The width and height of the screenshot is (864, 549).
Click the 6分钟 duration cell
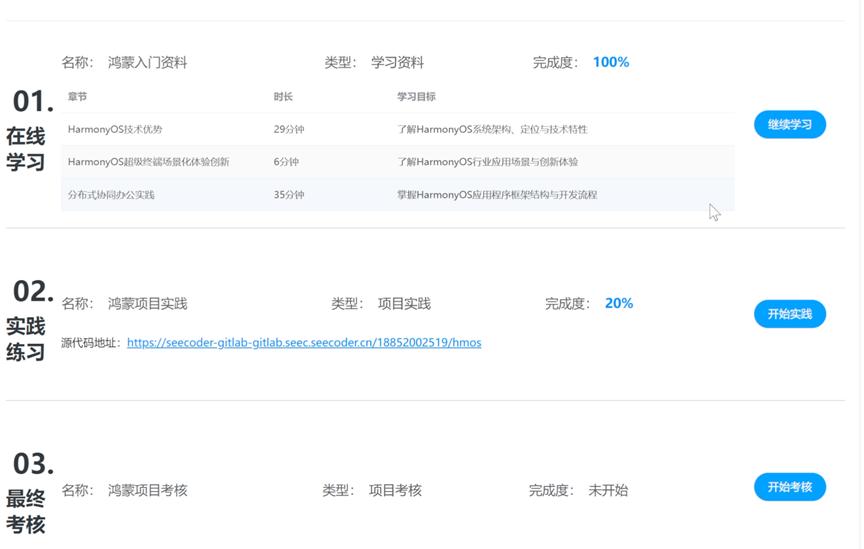point(286,162)
